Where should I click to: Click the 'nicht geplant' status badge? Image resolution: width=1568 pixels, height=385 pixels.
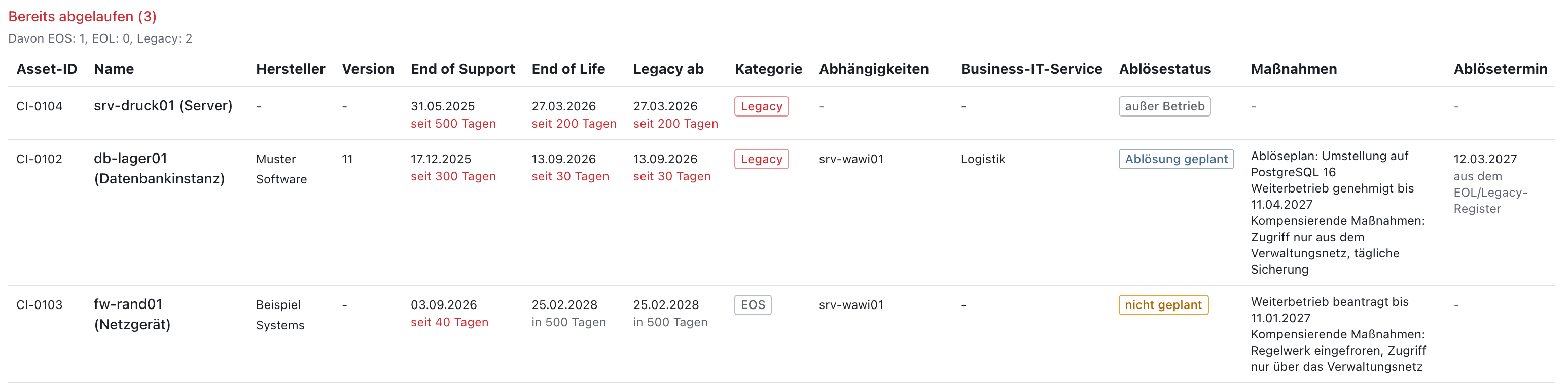click(1163, 305)
